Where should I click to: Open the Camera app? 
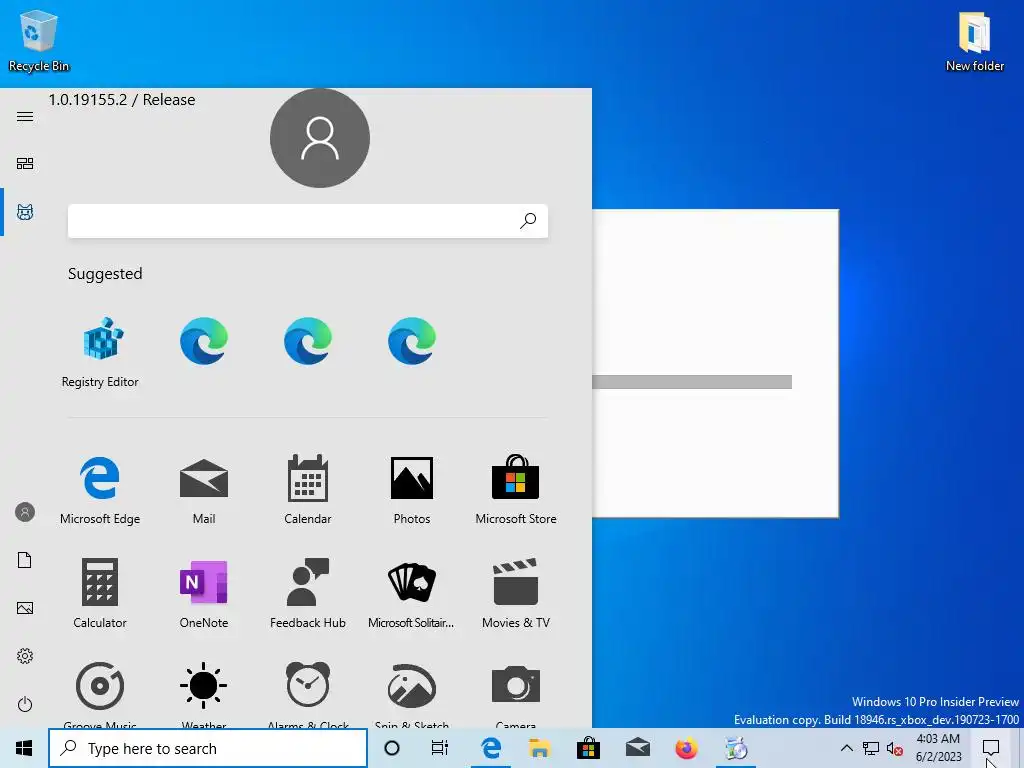coord(516,695)
